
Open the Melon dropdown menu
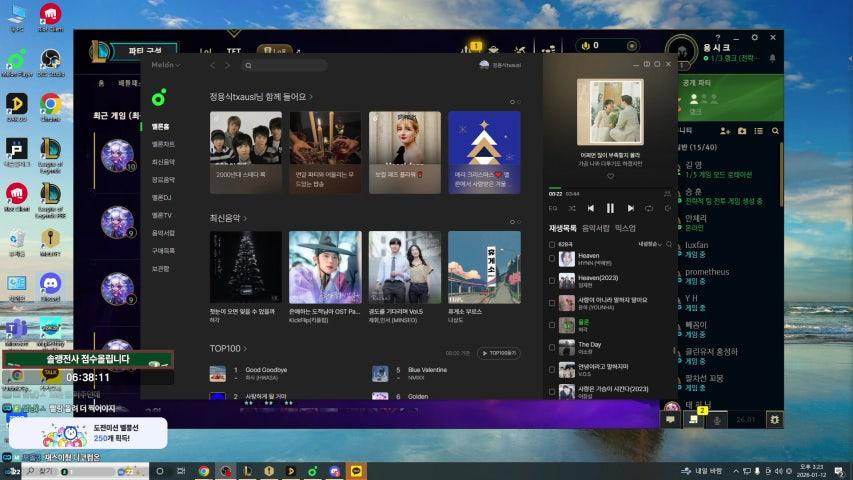165,65
